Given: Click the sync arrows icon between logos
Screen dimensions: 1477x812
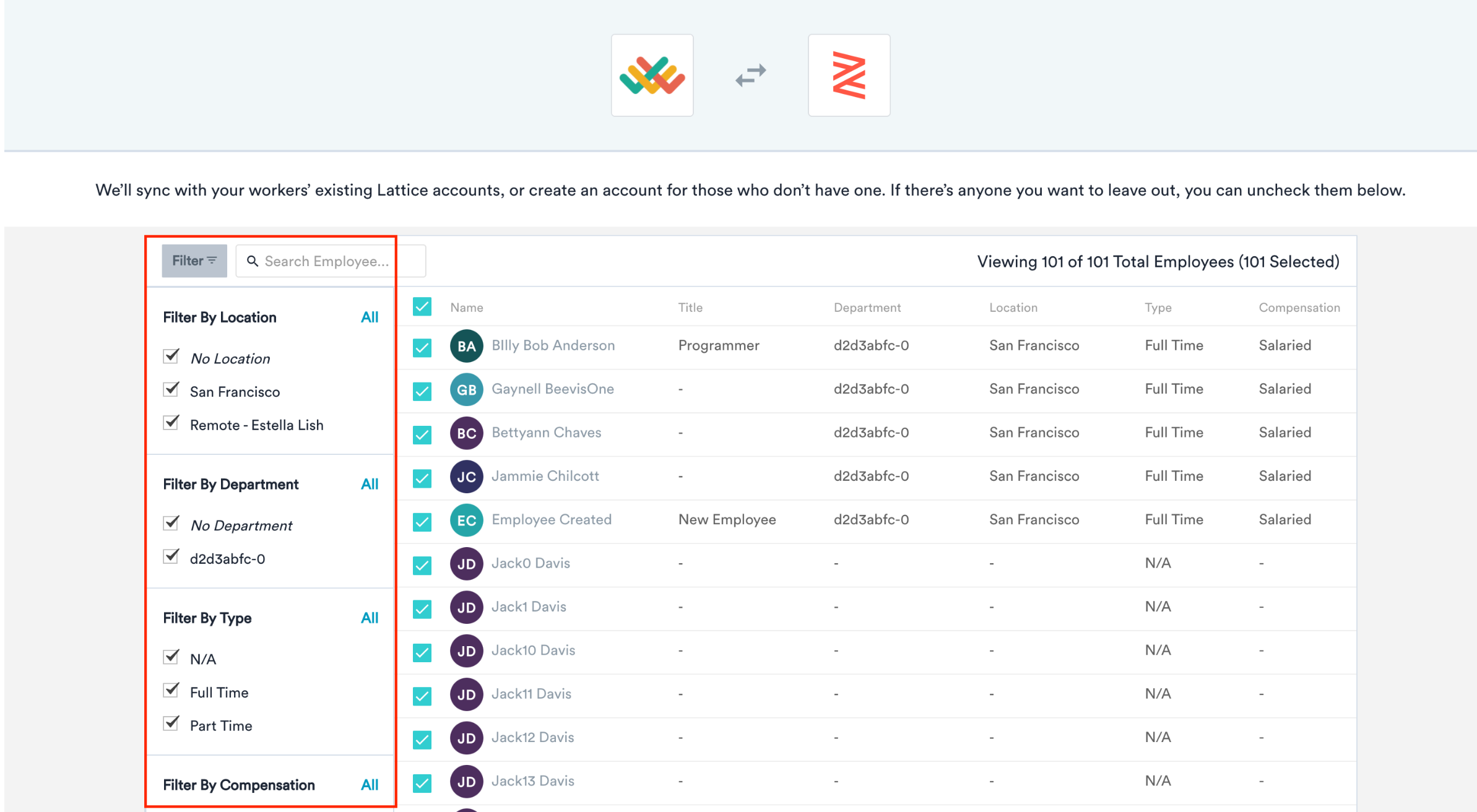Looking at the screenshot, I should [x=750, y=76].
